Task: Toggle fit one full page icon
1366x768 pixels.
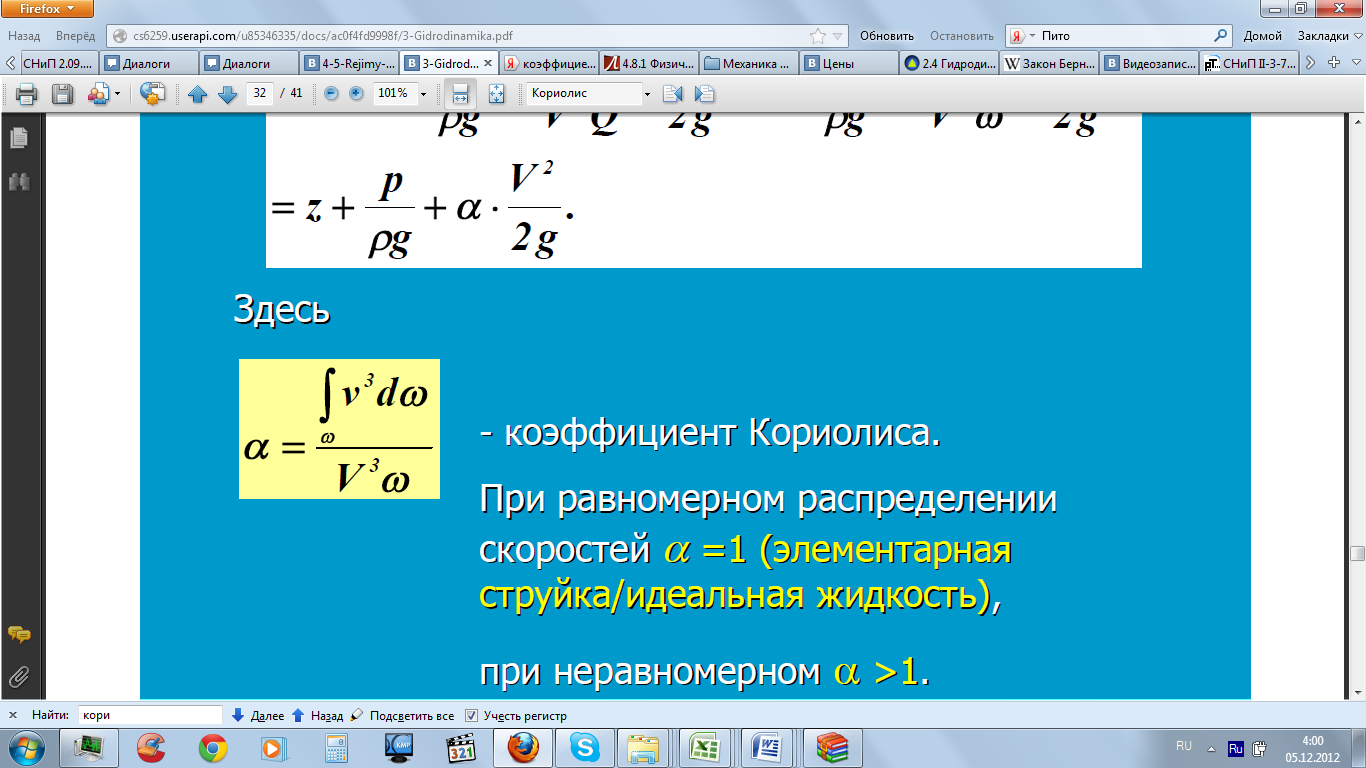Action: [497, 94]
